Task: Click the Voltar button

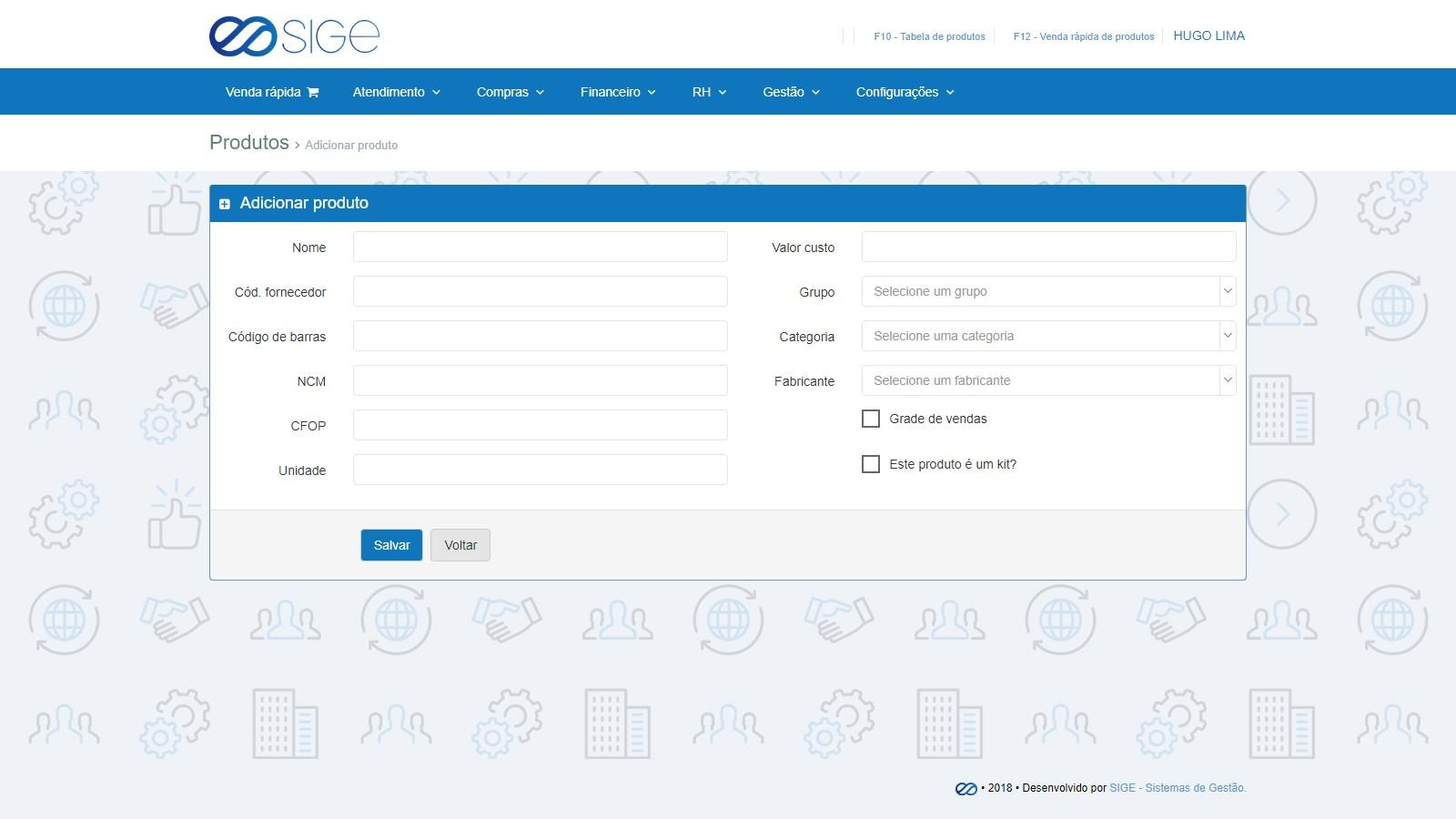Action: tap(460, 545)
